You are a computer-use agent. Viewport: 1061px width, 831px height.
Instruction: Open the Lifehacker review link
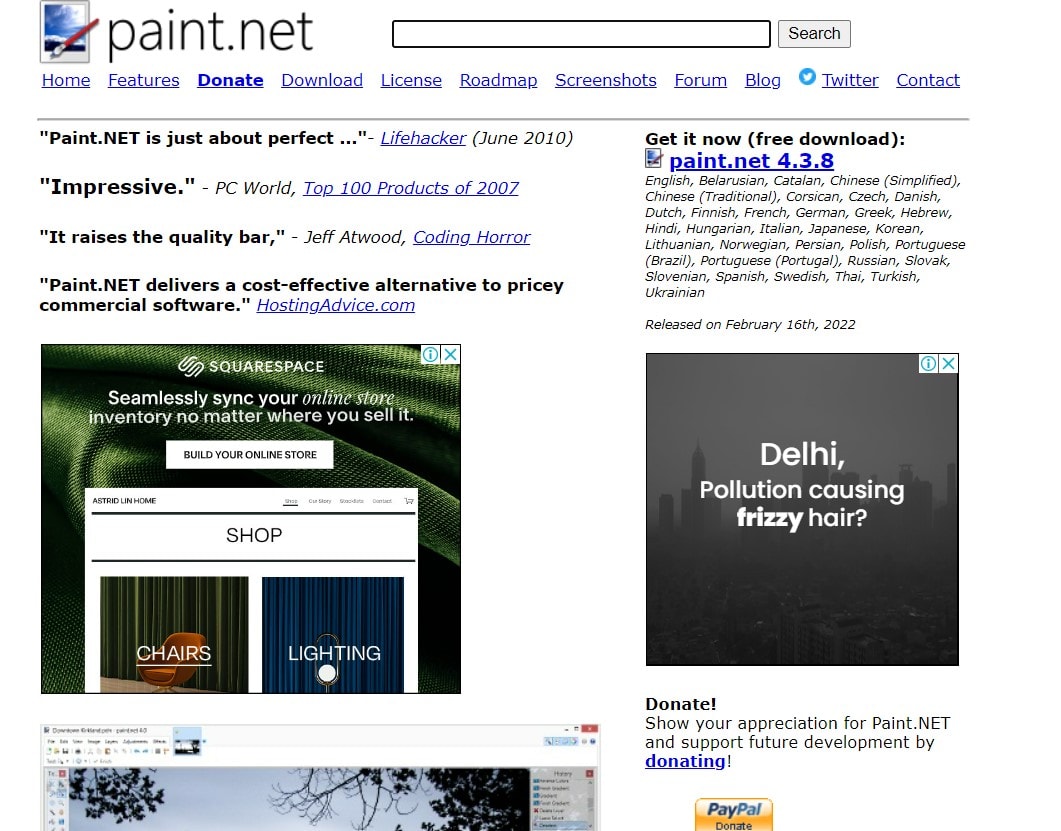423,138
